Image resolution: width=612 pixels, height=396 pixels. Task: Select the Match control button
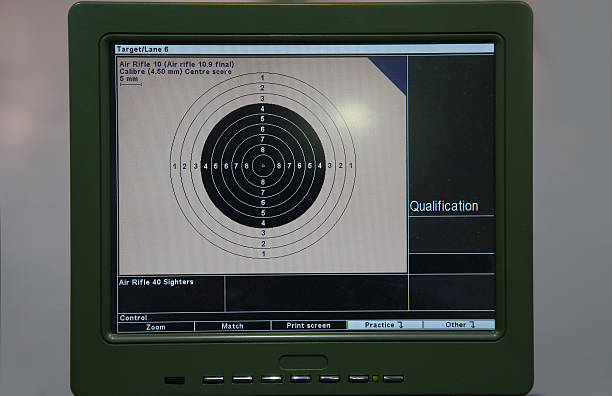[x=232, y=326]
